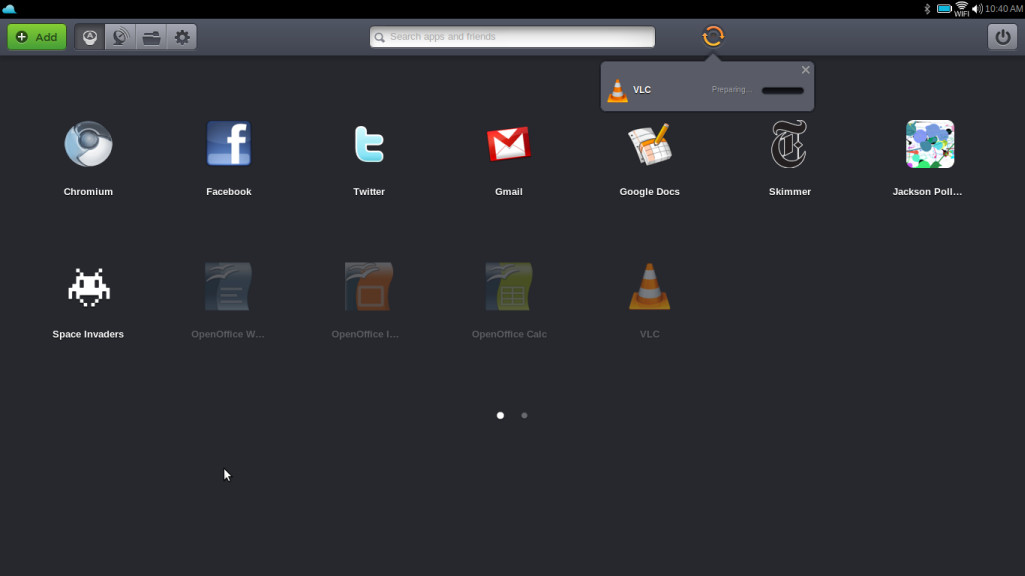The image size is (1025, 576).
Task: Launch the Skimmer app
Action: 789,144
